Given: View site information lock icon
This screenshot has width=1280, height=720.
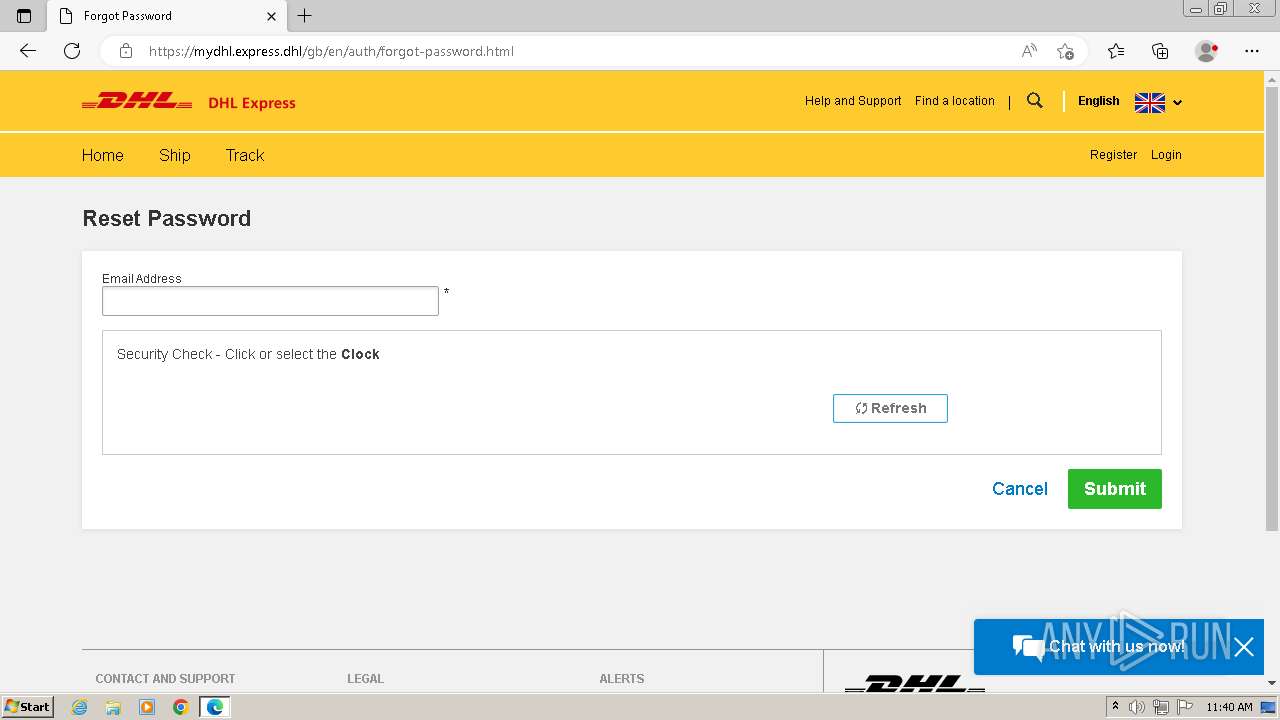Looking at the screenshot, I should click(125, 51).
